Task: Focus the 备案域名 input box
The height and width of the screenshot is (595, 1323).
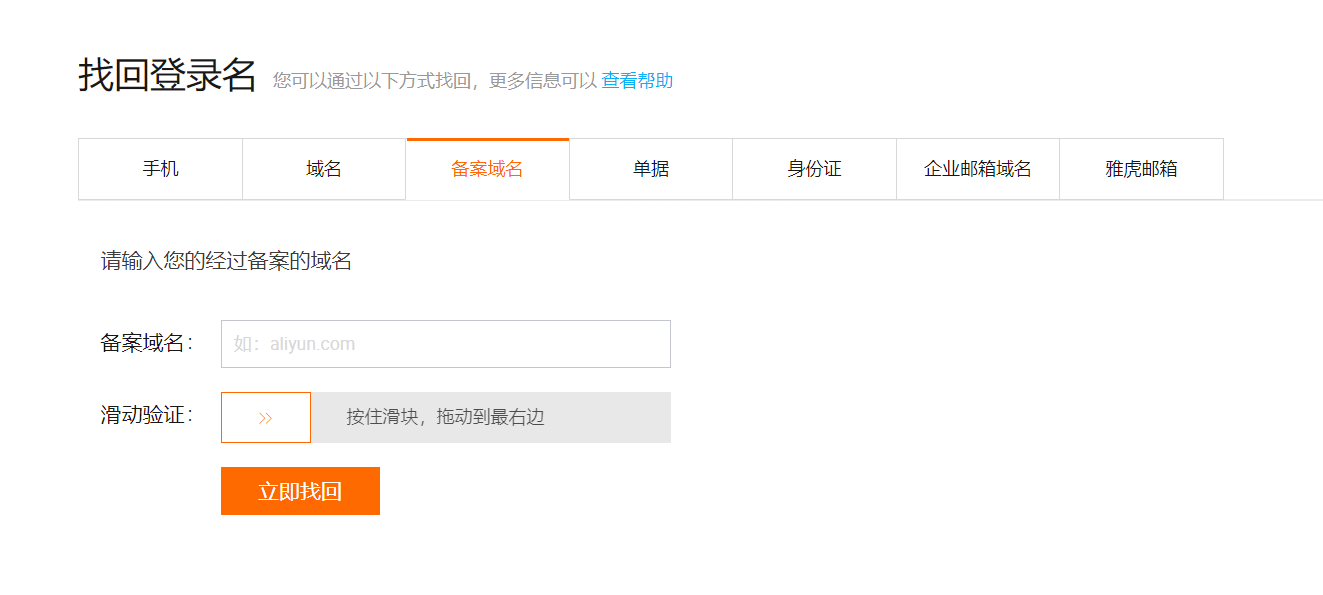Action: tap(500, 344)
